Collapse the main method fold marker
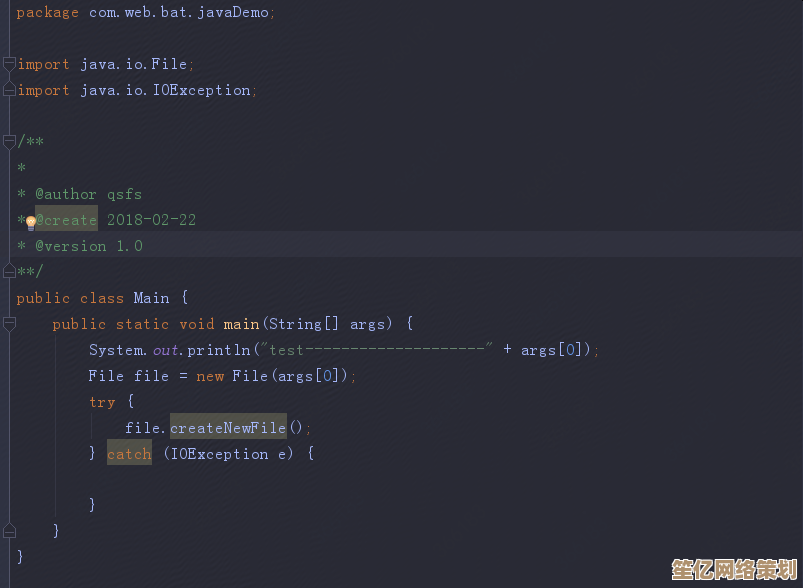Screen dimensions: 803x588 (x=9, y=324)
